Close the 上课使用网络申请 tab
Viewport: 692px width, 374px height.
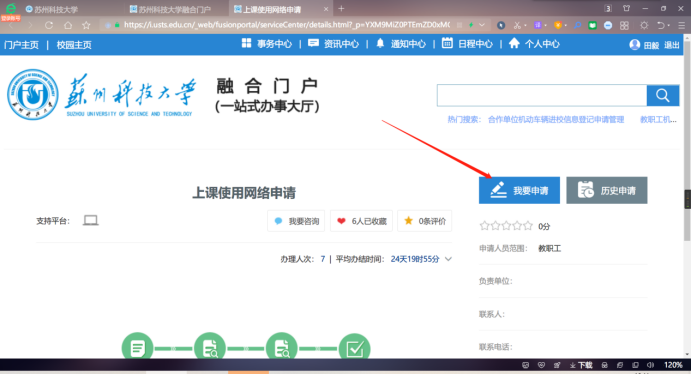(326, 9)
